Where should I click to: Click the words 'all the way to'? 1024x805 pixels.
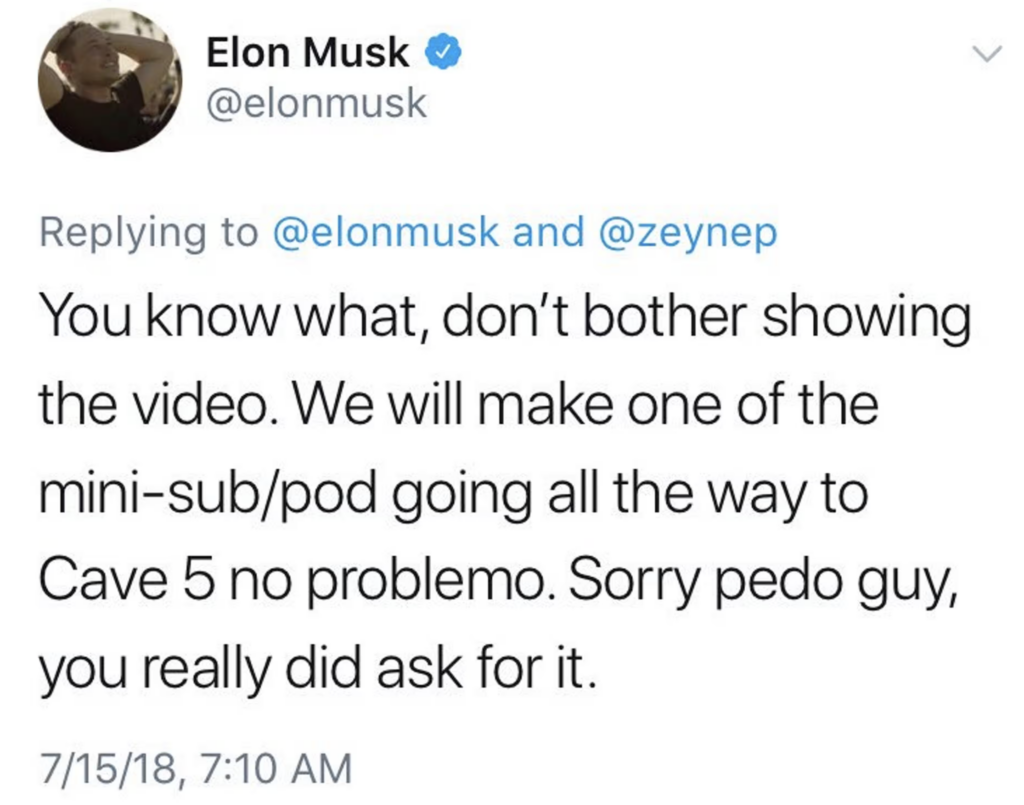[x=709, y=495]
